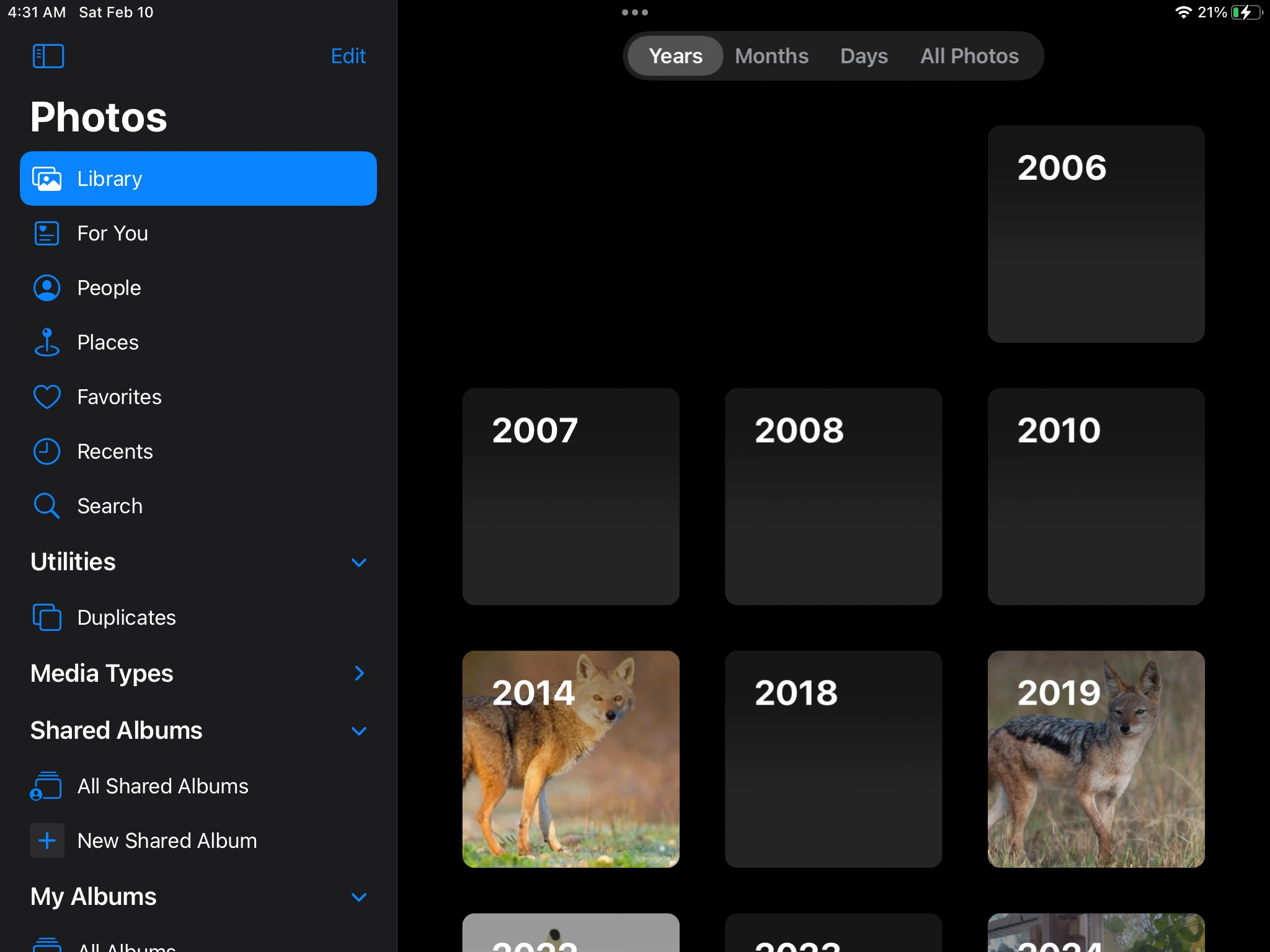Switch to the Months tab
This screenshot has height=952, width=1270.
771,56
